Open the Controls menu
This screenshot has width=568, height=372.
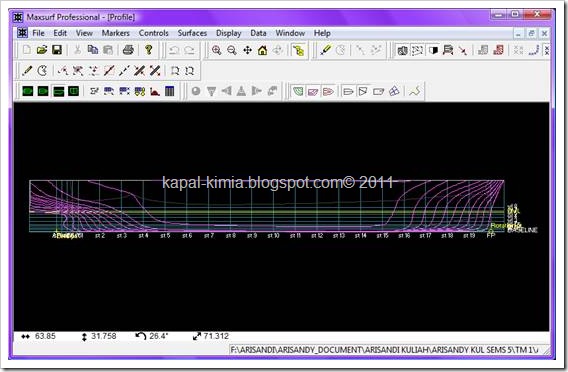tap(154, 33)
